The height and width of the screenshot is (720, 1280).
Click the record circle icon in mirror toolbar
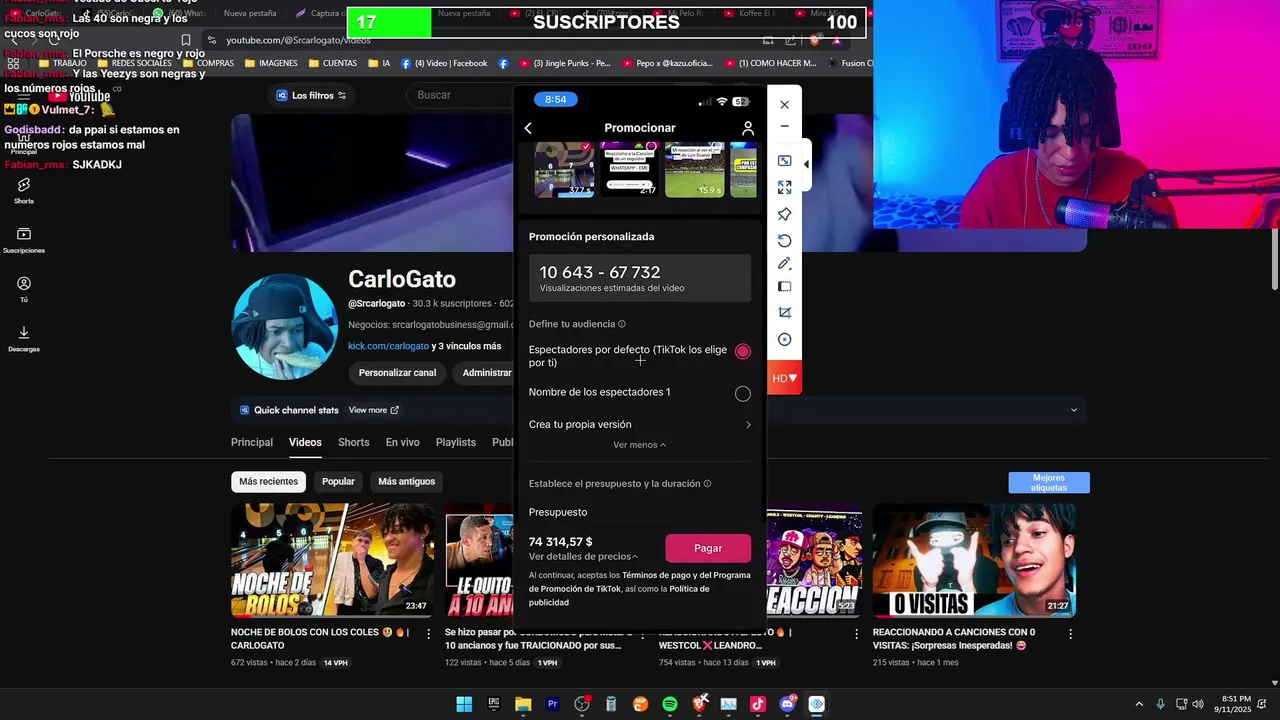click(x=784, y=340)
